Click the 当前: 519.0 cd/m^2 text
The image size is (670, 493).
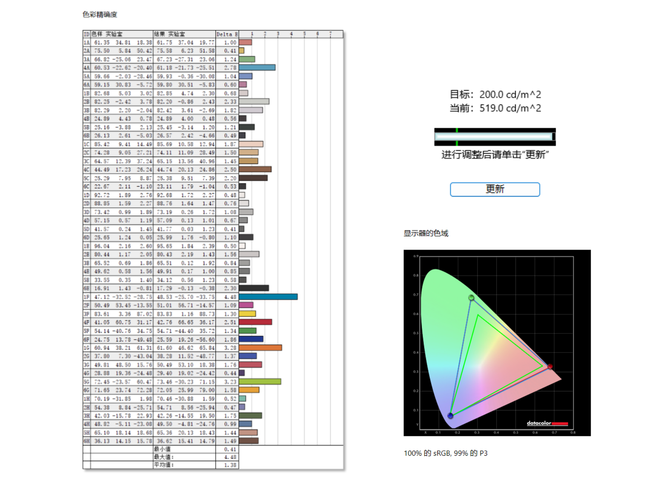point(495,108)
